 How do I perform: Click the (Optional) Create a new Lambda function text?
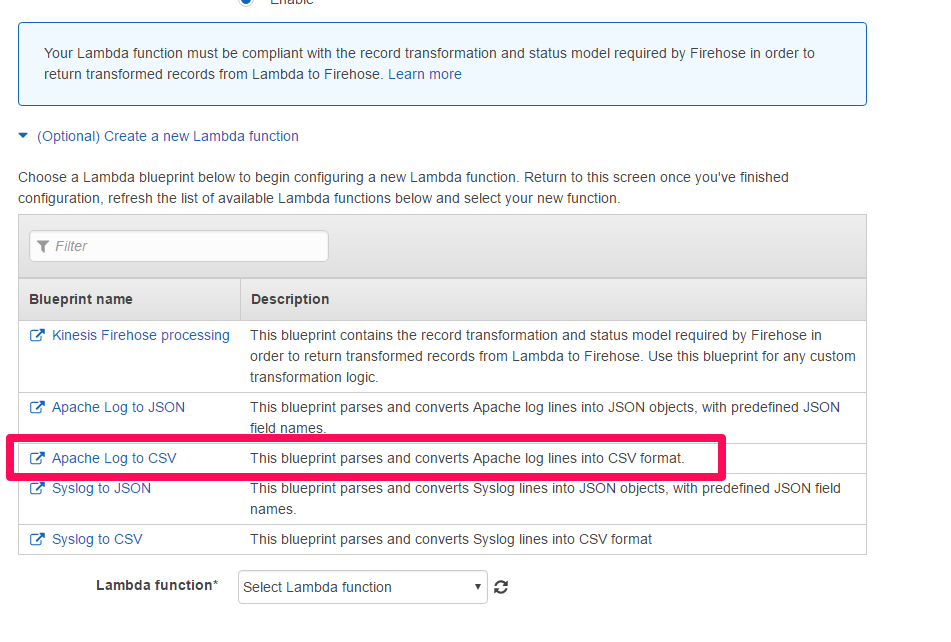[x=168, y=136]
